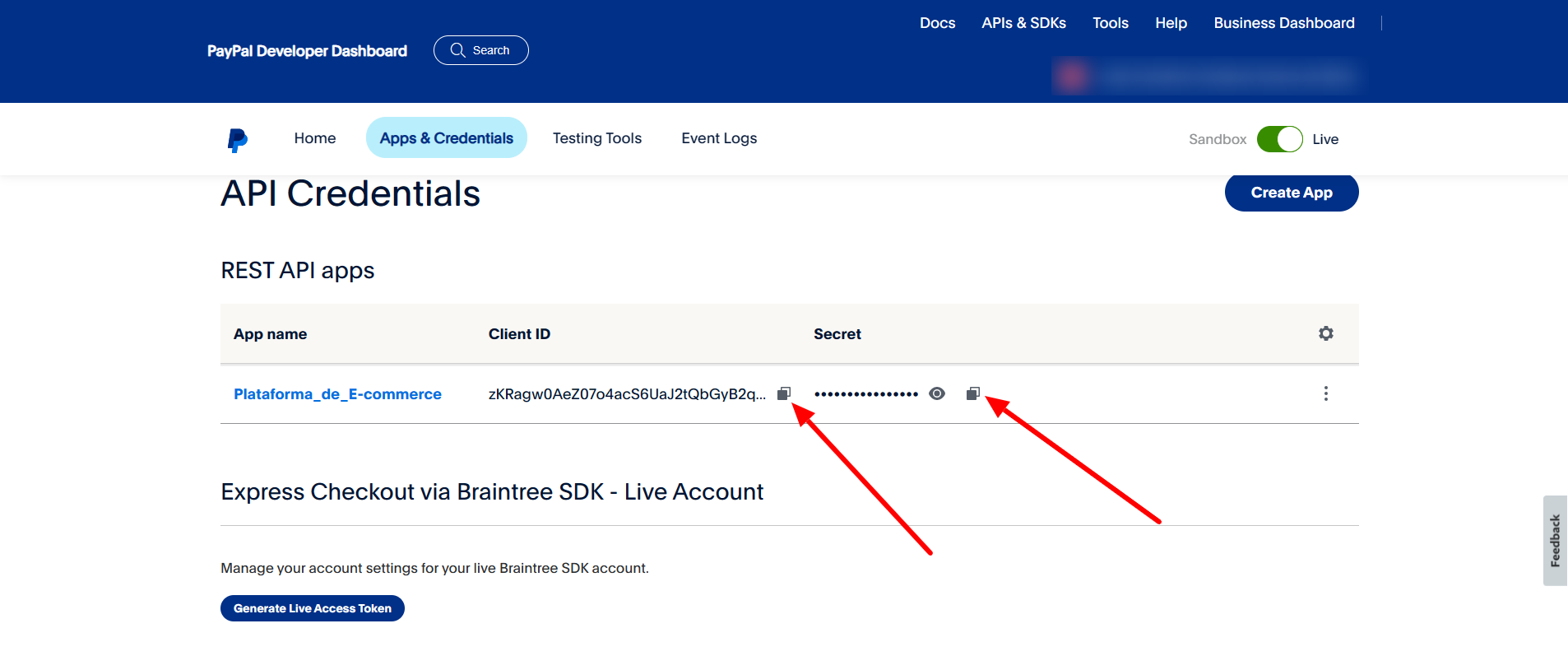
Task: Click the Client ID column header
Action: click(x=519, y=334)
